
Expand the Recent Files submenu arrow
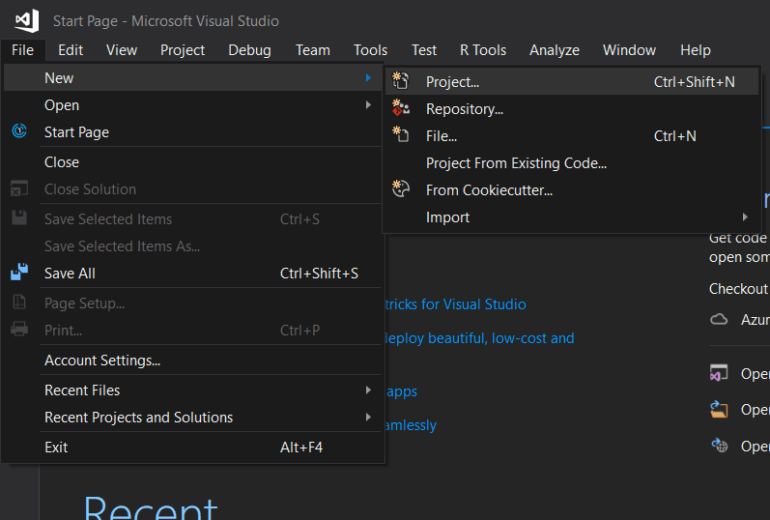coord(369,390)
